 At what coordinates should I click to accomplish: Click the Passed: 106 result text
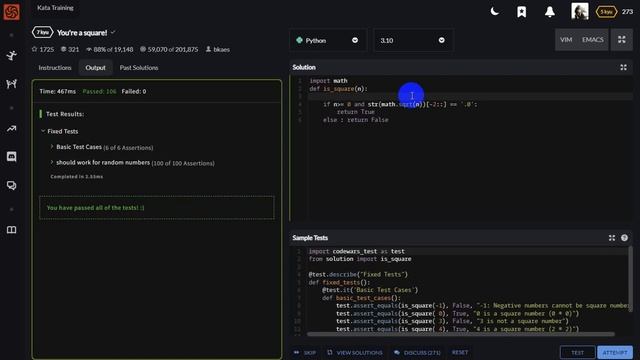[x=99, y=91]
